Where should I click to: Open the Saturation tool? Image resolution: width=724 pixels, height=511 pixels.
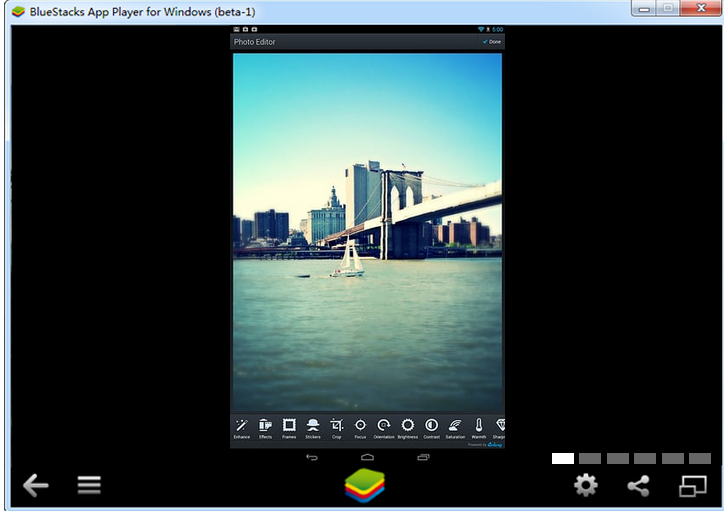click(455, 426)
